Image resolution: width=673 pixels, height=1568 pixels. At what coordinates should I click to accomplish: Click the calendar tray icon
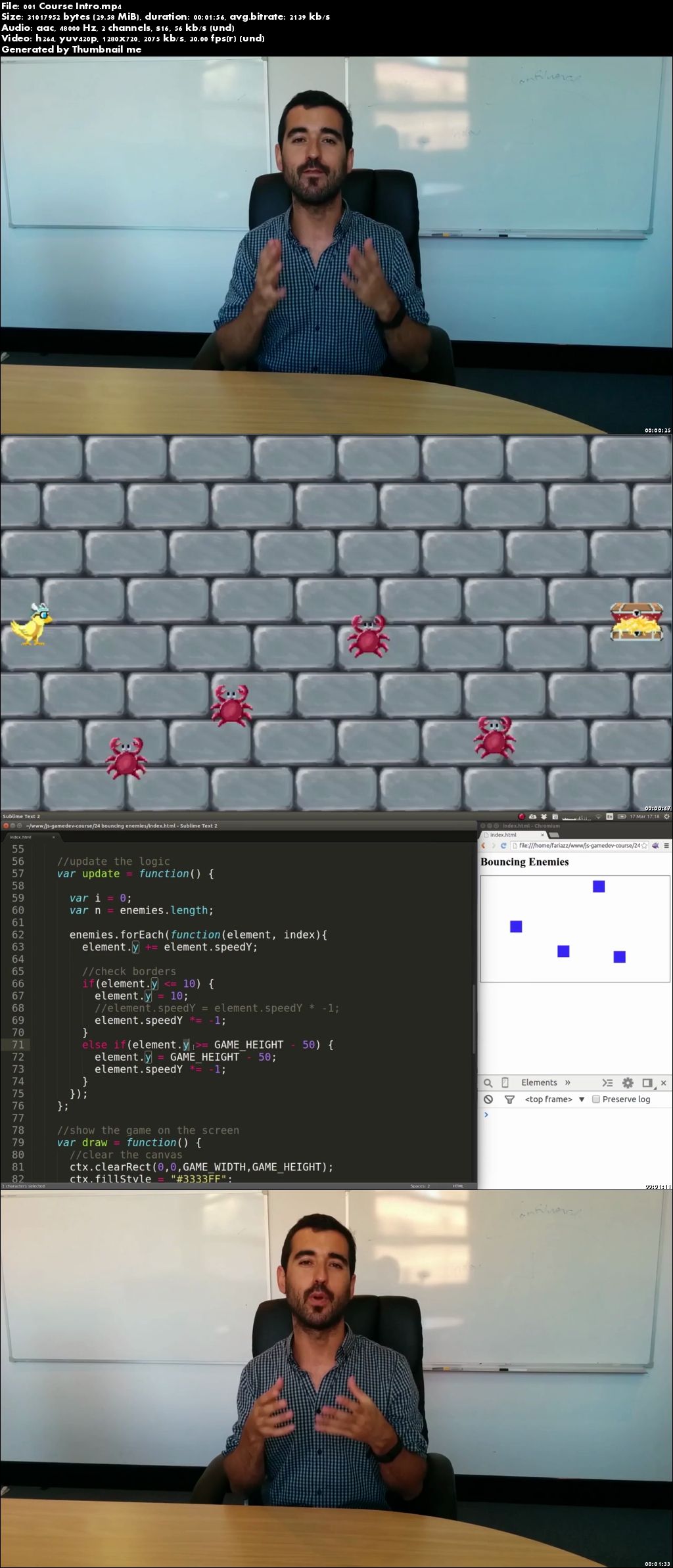(x=555, y=816)
